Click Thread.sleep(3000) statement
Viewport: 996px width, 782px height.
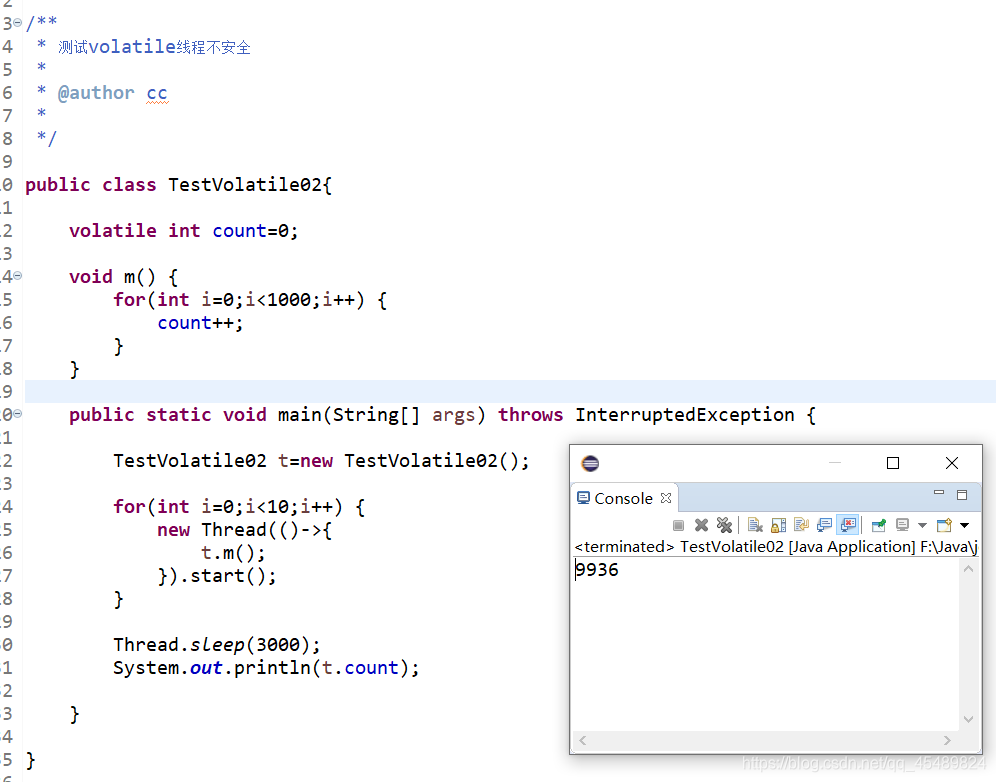coord(217,645)
